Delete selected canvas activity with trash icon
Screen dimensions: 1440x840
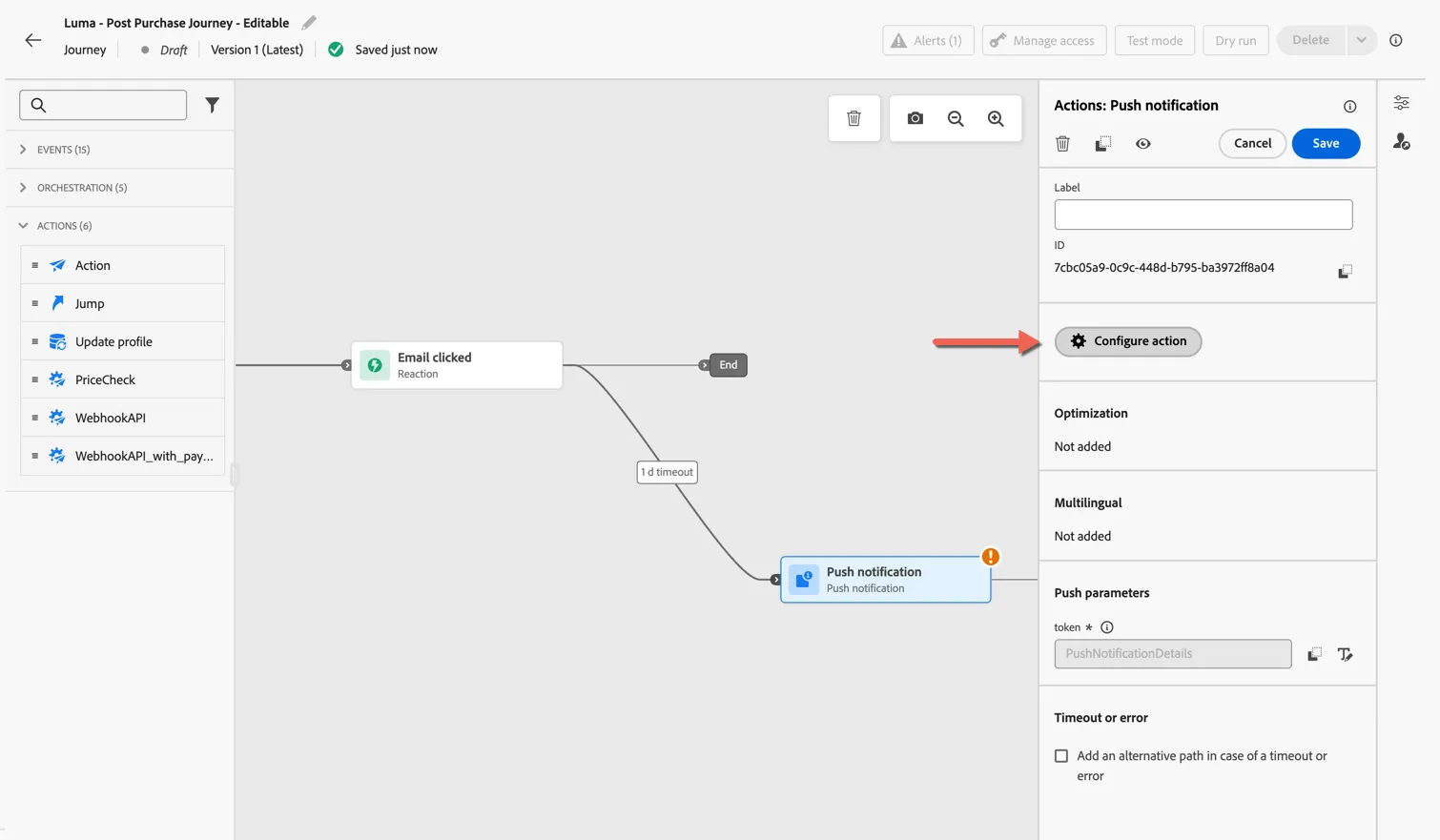pos(854,118)
